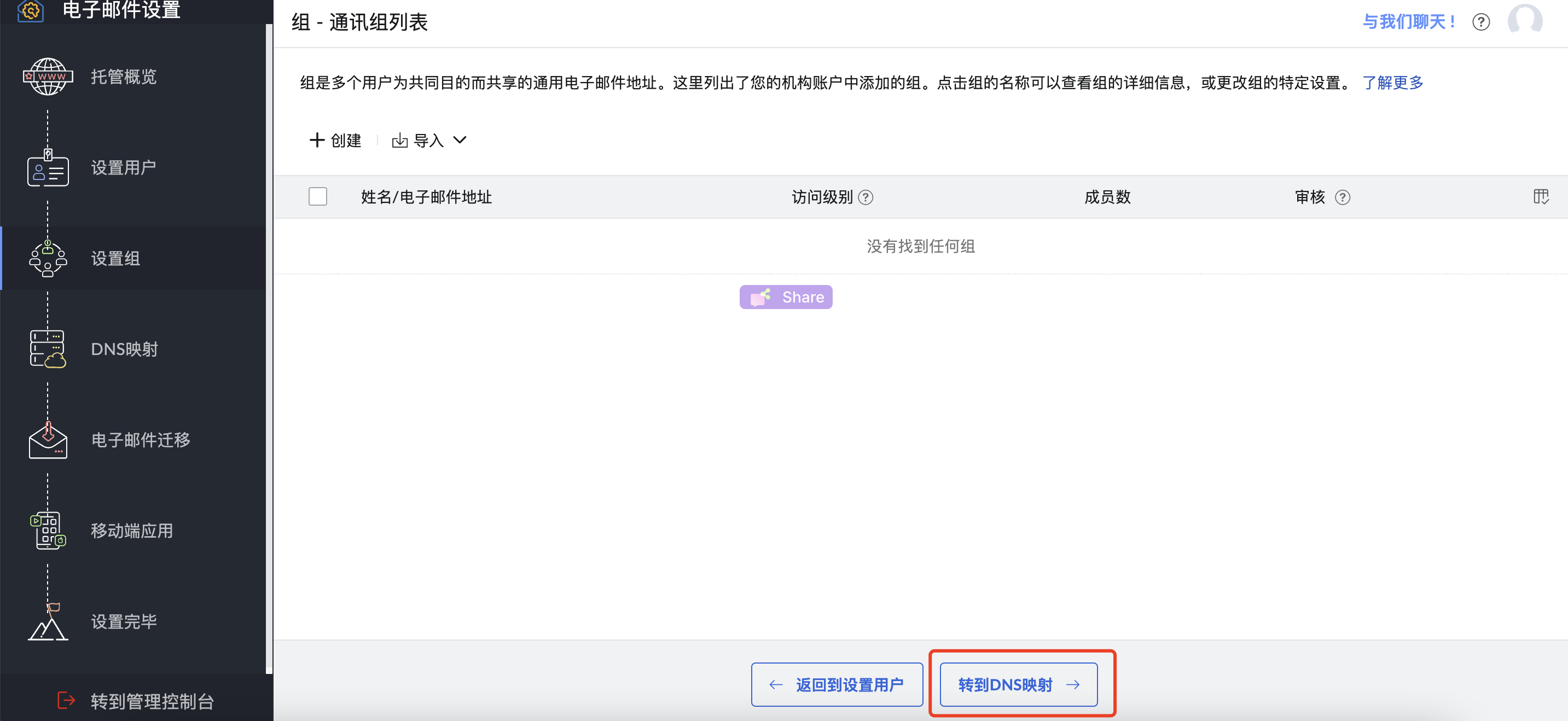Click the DNS server cloud icon

point(48,349)
